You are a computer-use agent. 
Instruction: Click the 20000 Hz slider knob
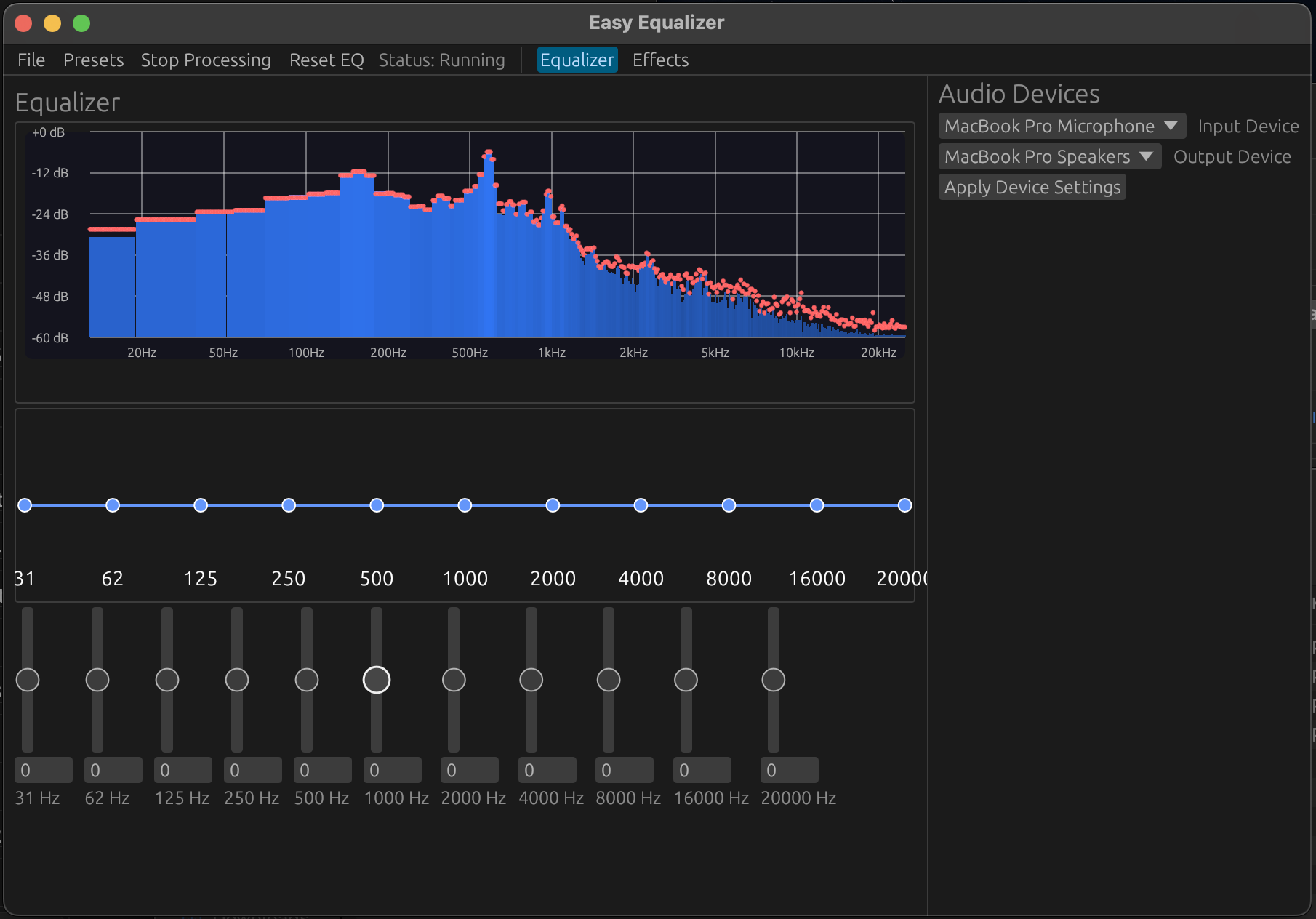tap(774, 680)
